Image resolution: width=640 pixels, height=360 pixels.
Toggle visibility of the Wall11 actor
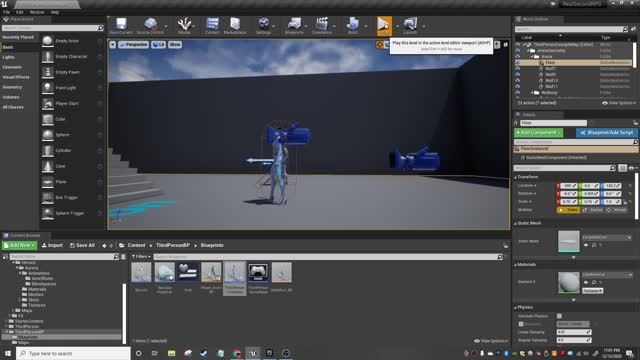coord(518,87)
